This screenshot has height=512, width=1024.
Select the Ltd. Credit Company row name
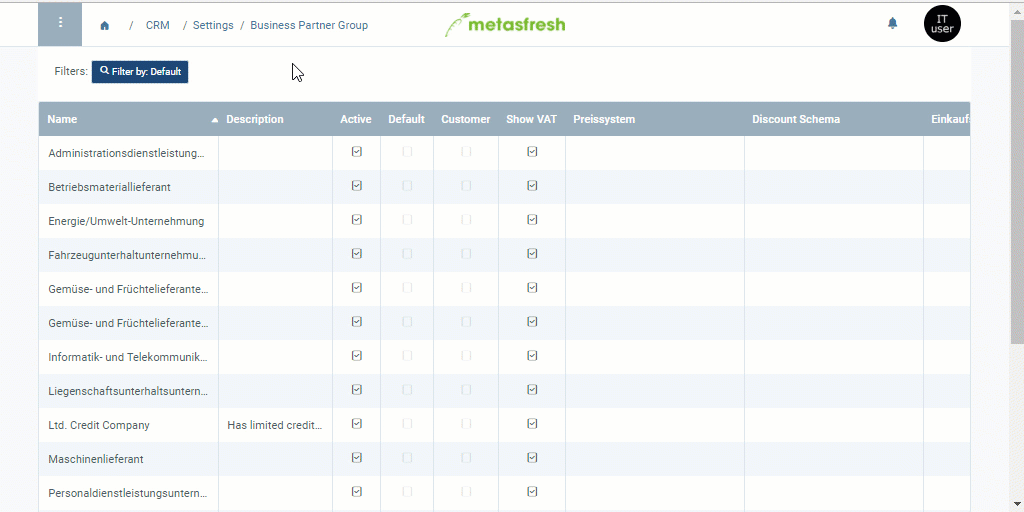[x=99, y=425]
